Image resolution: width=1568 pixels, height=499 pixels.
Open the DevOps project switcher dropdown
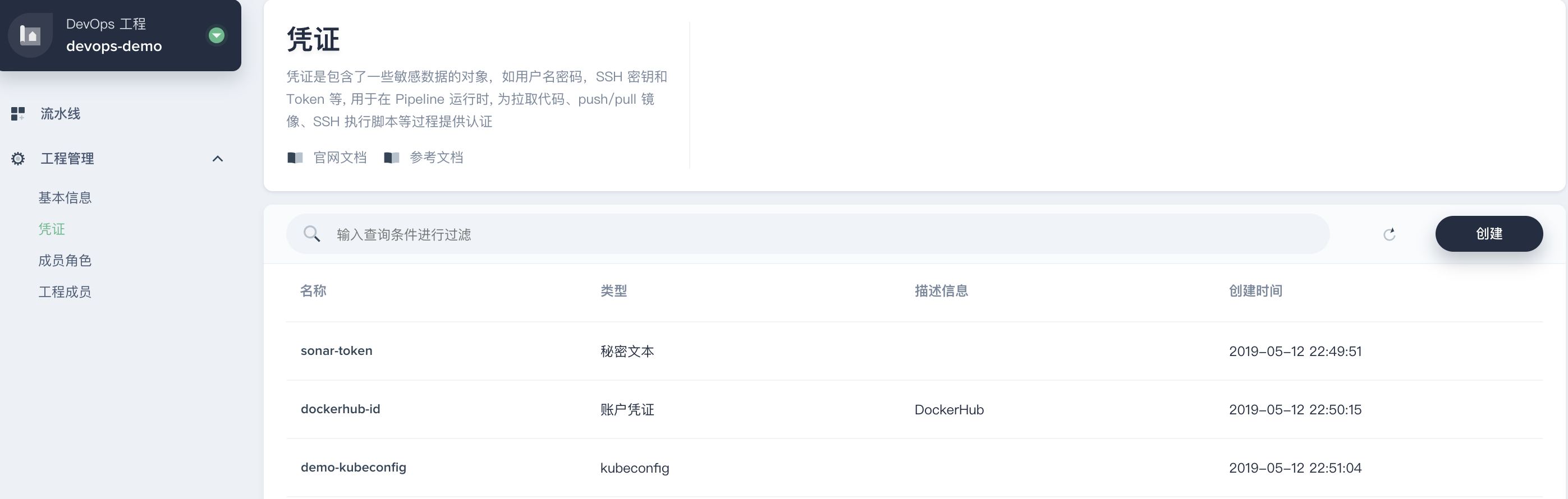point(216,35)
